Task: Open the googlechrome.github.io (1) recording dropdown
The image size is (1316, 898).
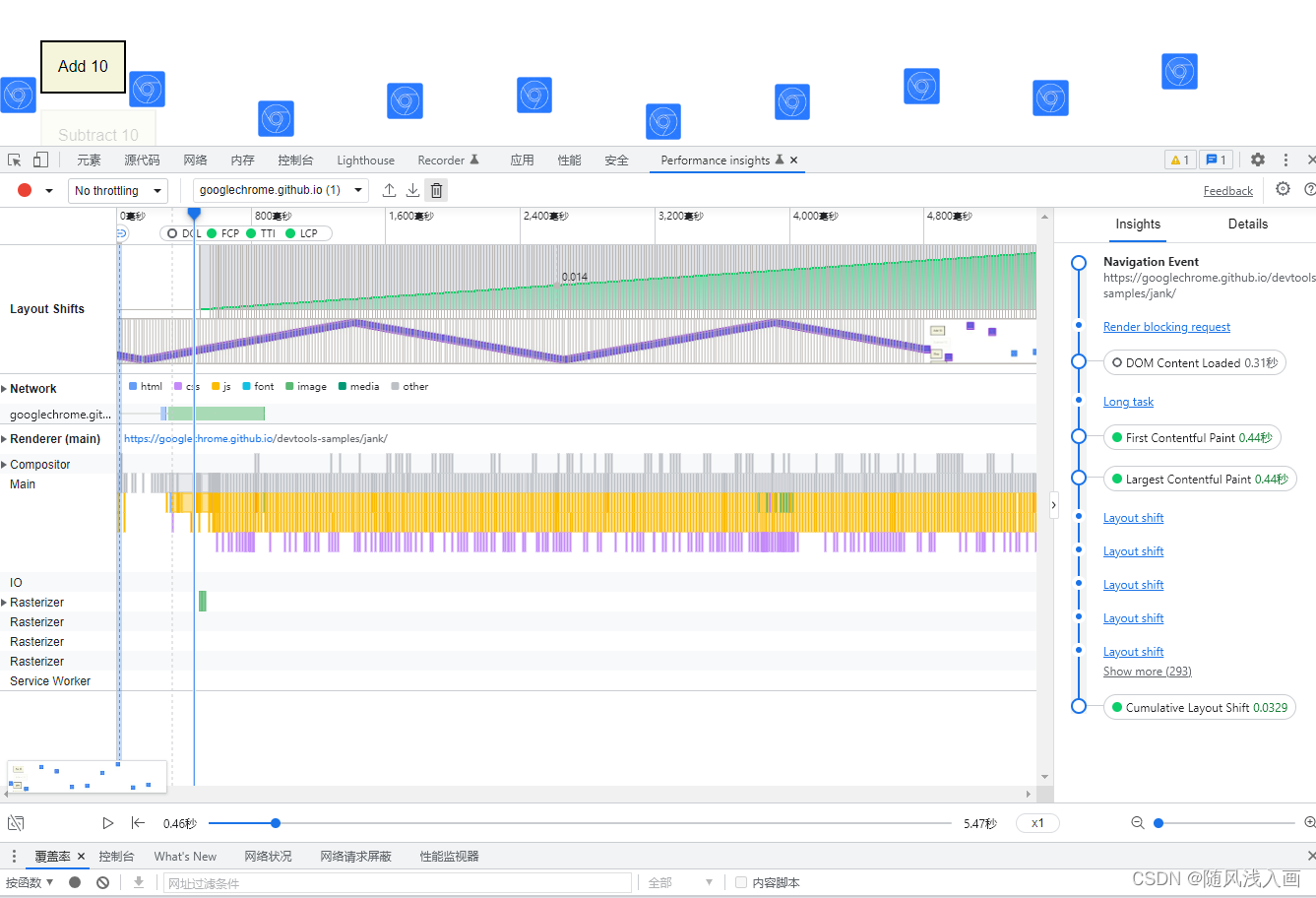Action: 281,190
